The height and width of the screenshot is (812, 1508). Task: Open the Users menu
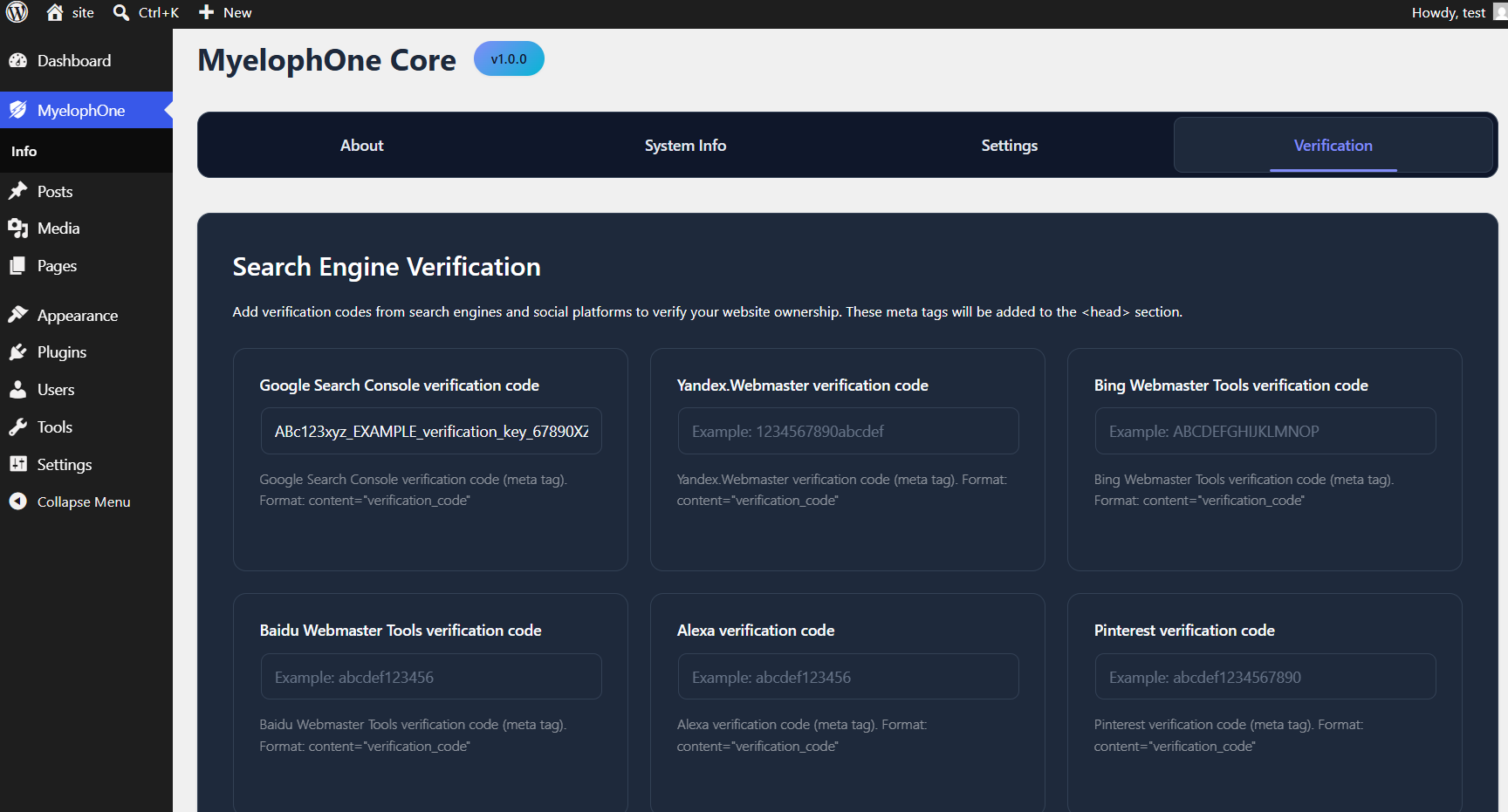[56, 390]
